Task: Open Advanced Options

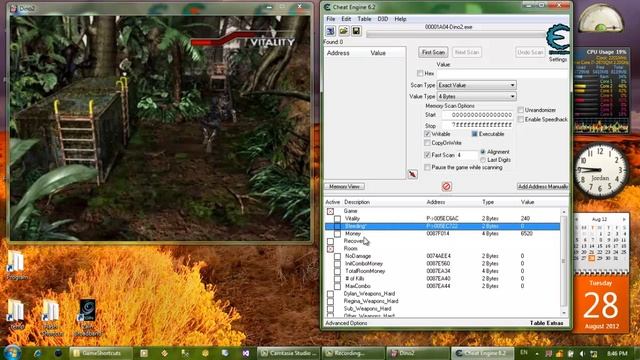Action: [346, 323]
